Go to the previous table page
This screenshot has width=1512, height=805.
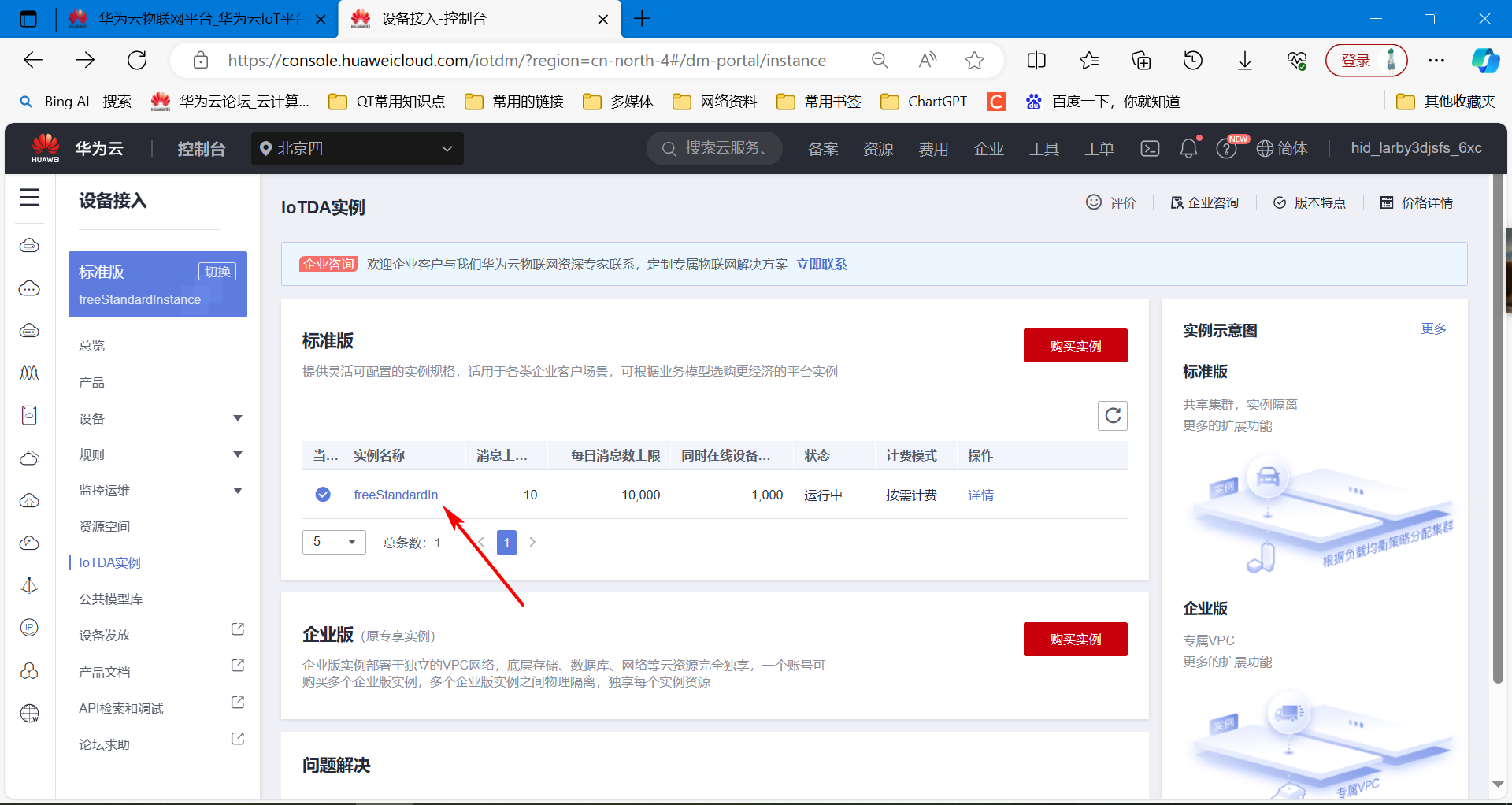(481, 542)
